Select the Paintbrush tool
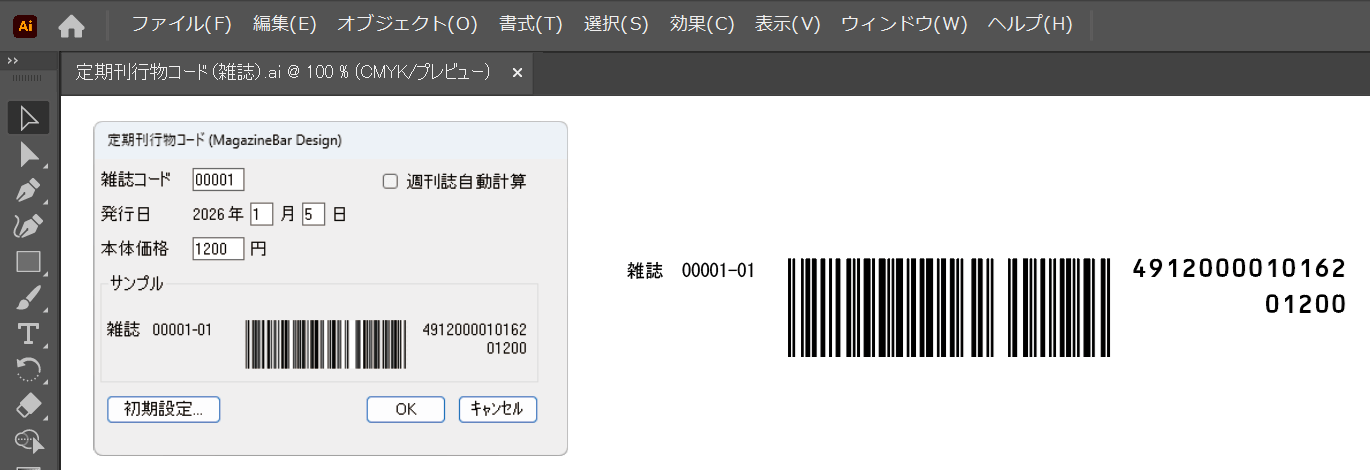 click(28, 298)
